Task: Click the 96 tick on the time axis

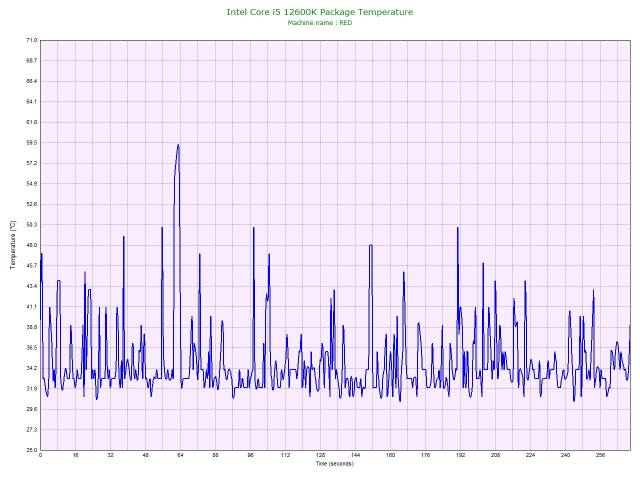Action: (250, 456)
